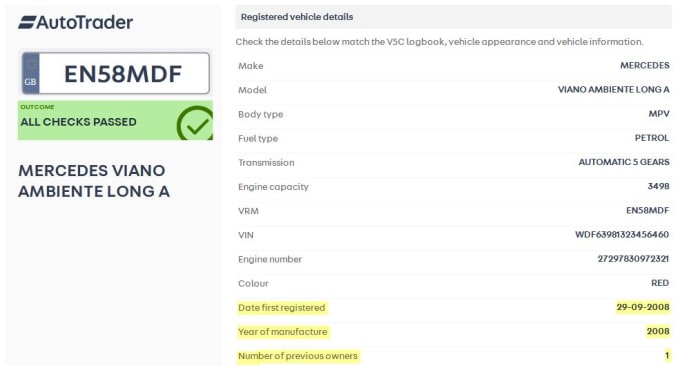Click the green checkmark outcome icon
This screenshot has width=680, height=366.
click(195, 123)
